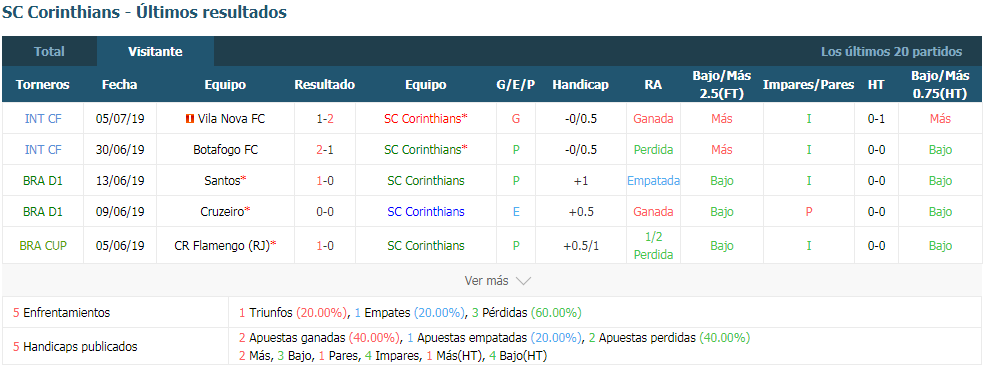Open the Cruzeiro team link

point(221,212)
